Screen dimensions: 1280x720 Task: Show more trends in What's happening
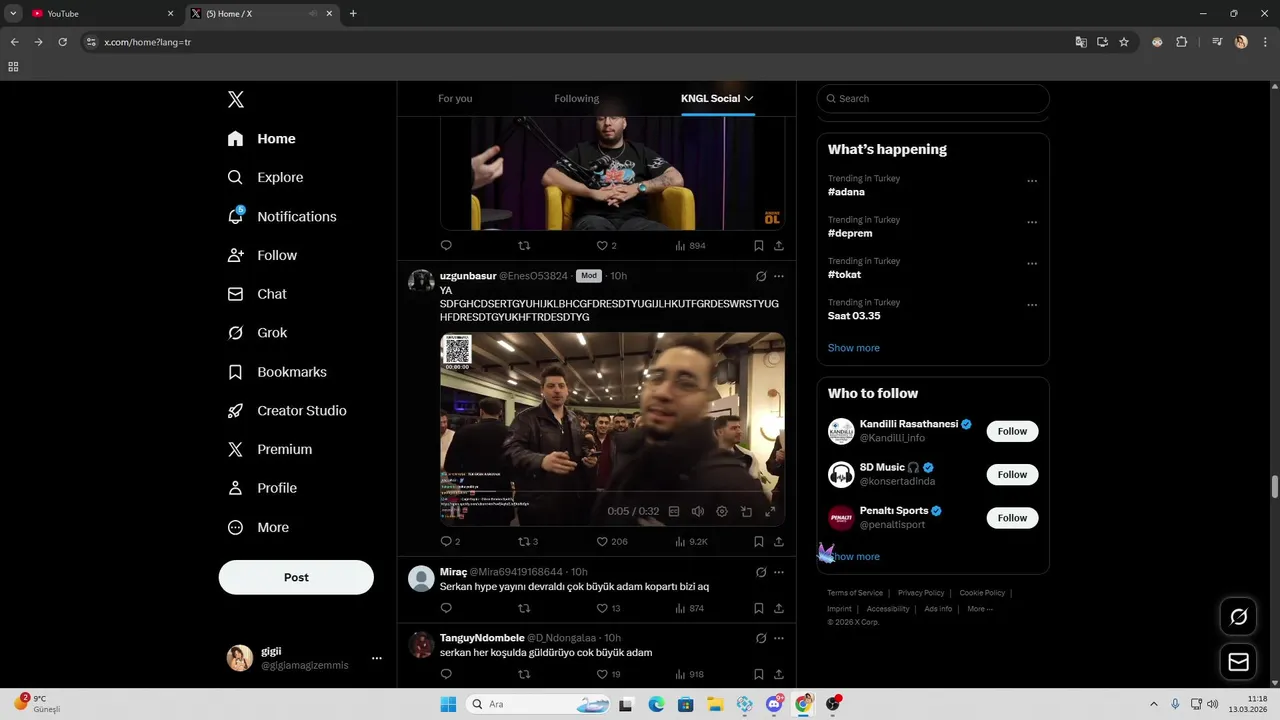click(x=854, y=348)
